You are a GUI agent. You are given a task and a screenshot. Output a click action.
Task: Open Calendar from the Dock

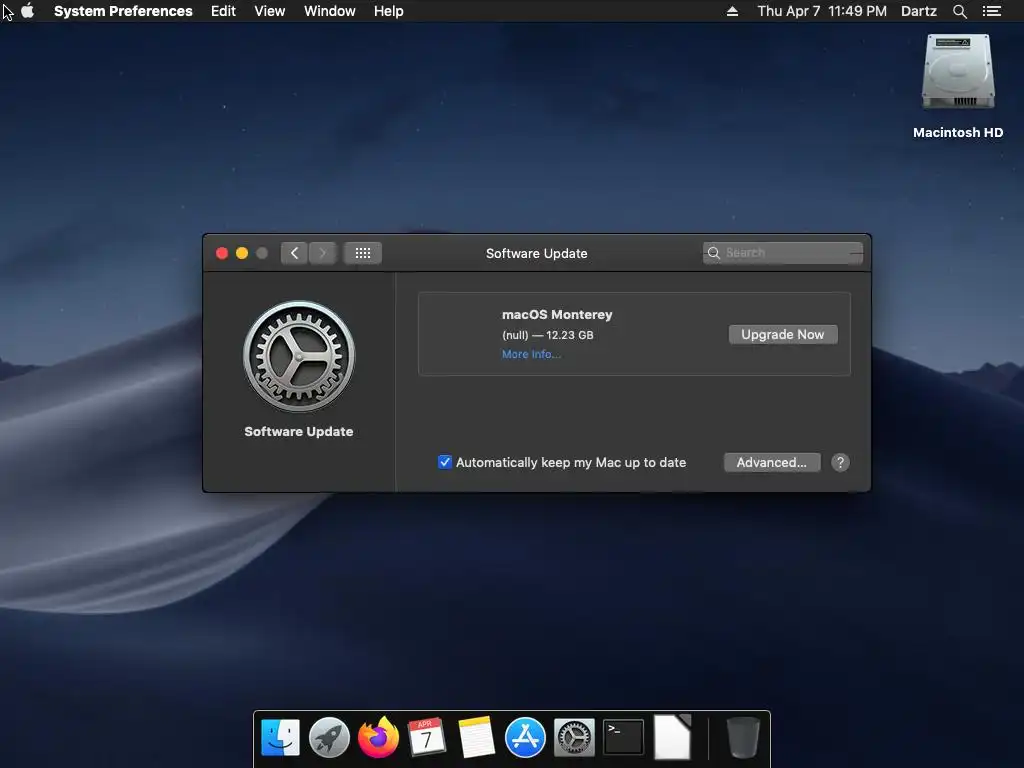pyautogui.click(x=426, y=738)
